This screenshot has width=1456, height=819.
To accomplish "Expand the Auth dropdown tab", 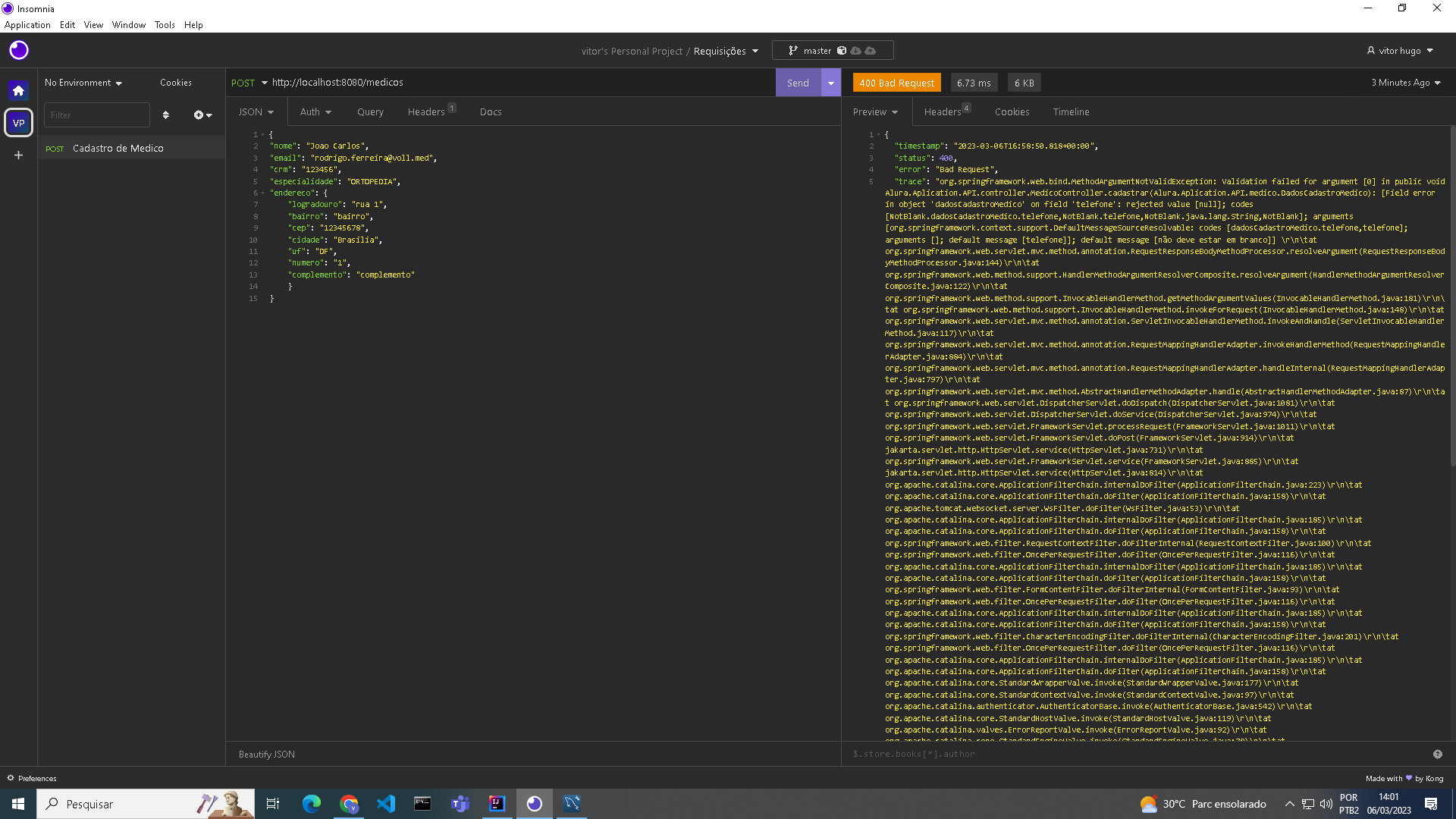I will pyautogui.click(x=315, y=111).
